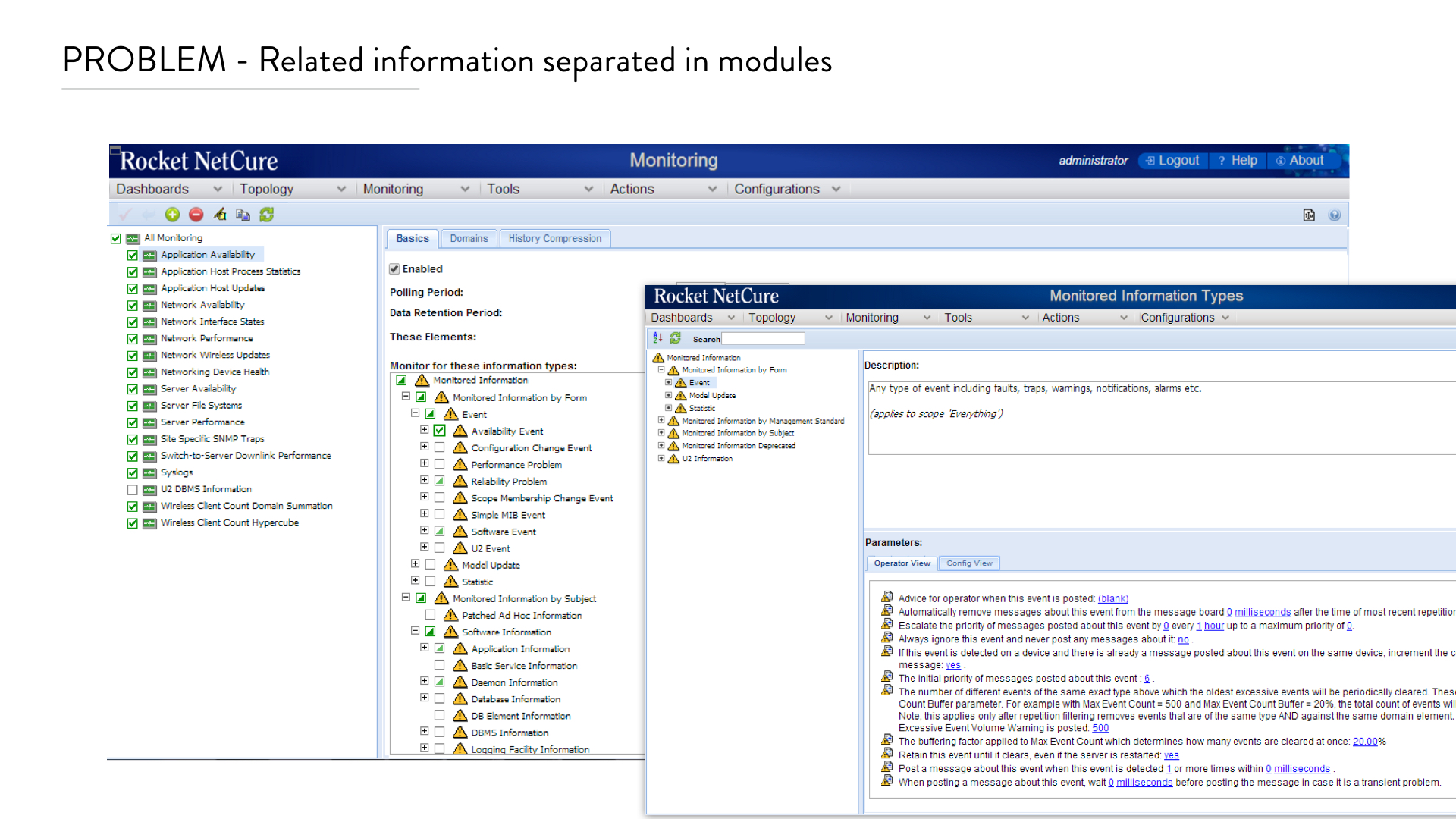Click the sort icon beside Search
Screen dimensions: 1456x819
pos(657,338)
